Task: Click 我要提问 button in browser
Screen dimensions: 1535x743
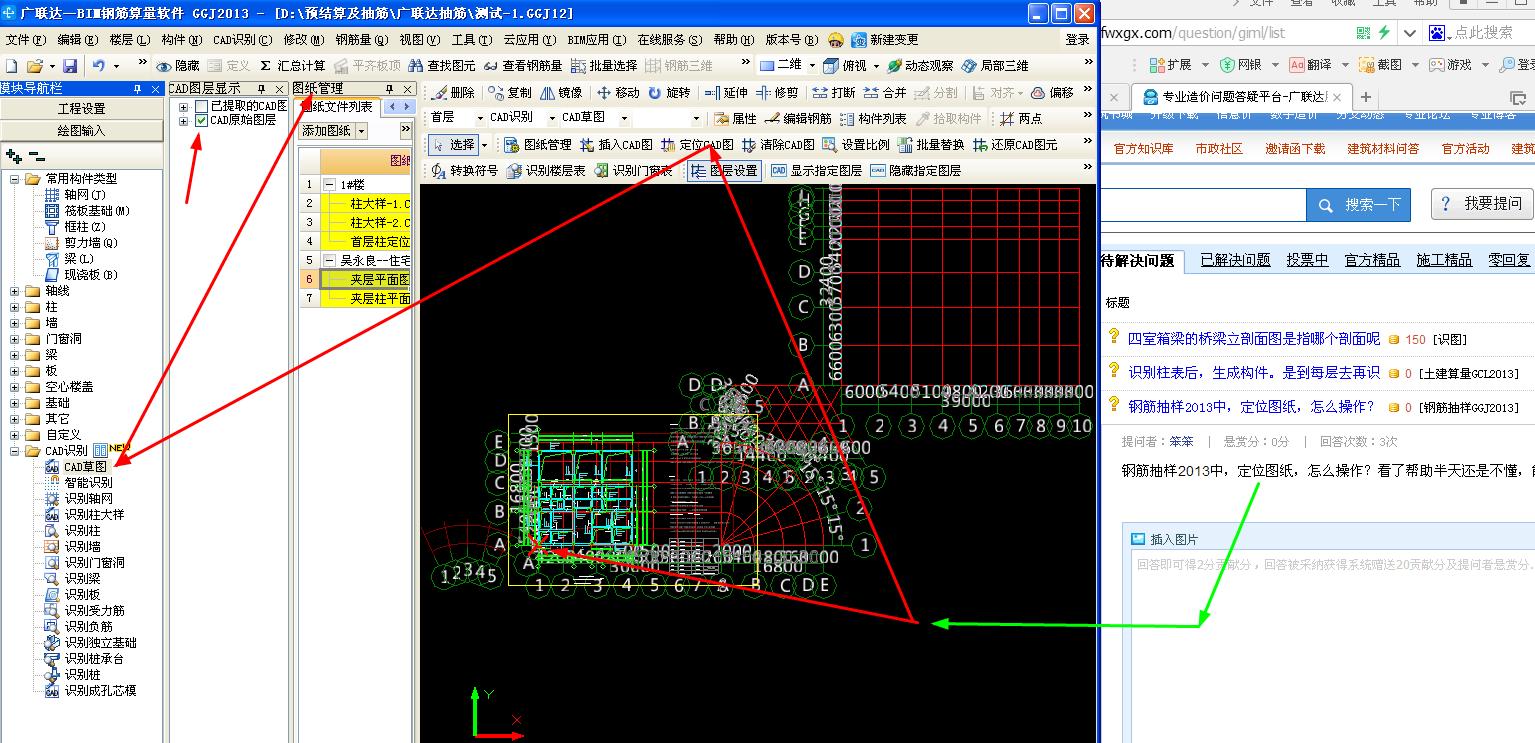Action: pos(1482,204)
